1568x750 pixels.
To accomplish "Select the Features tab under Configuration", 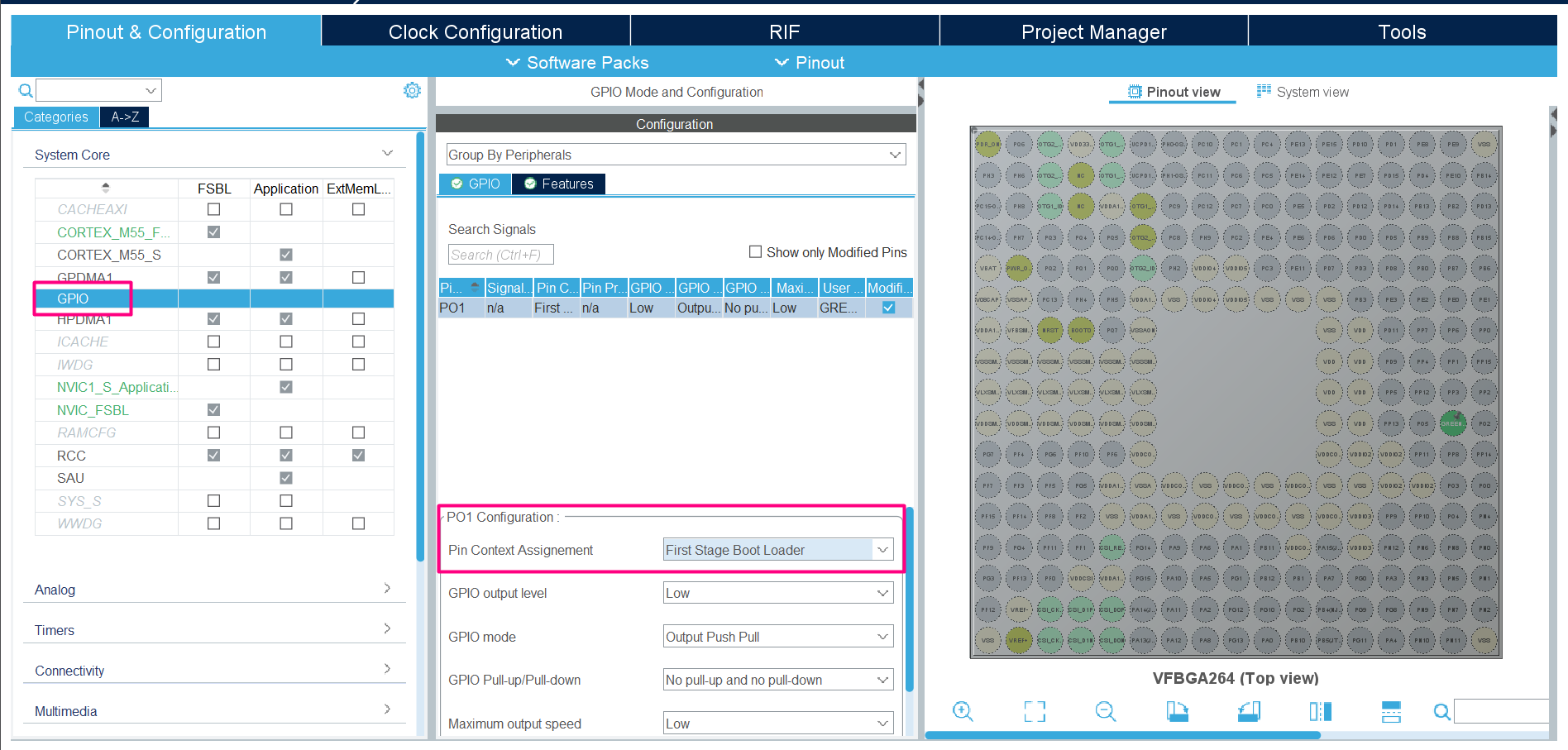I will pyautogui.click(x=558, y=184).
